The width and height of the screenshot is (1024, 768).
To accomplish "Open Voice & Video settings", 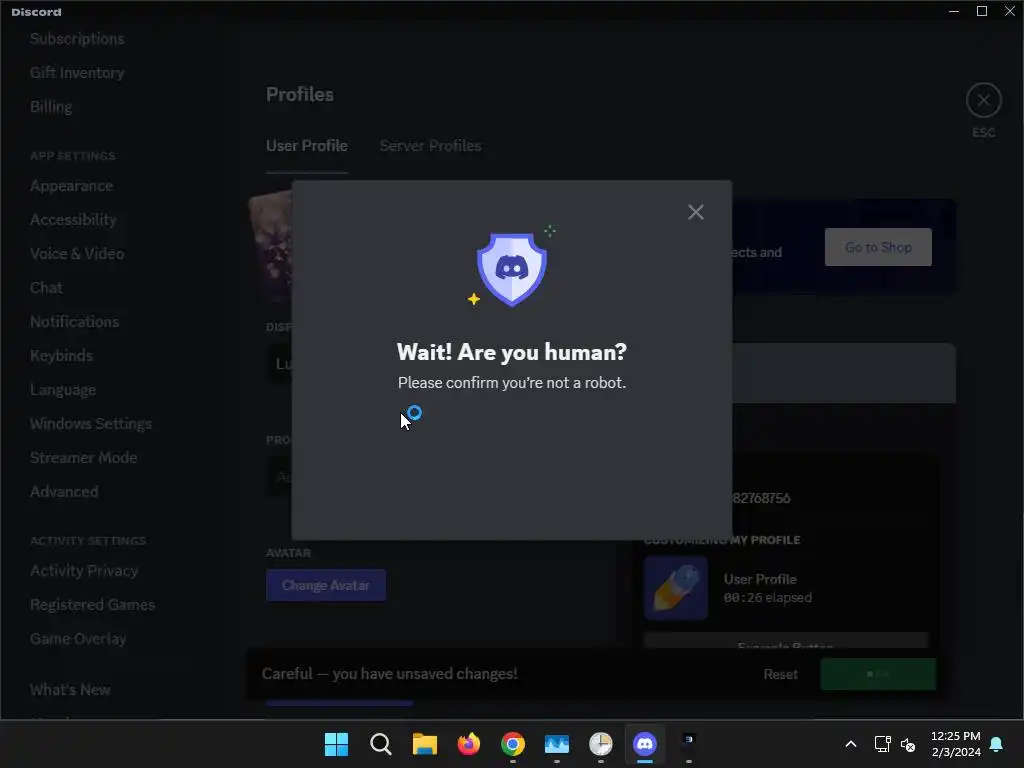I will pos(77,254).
